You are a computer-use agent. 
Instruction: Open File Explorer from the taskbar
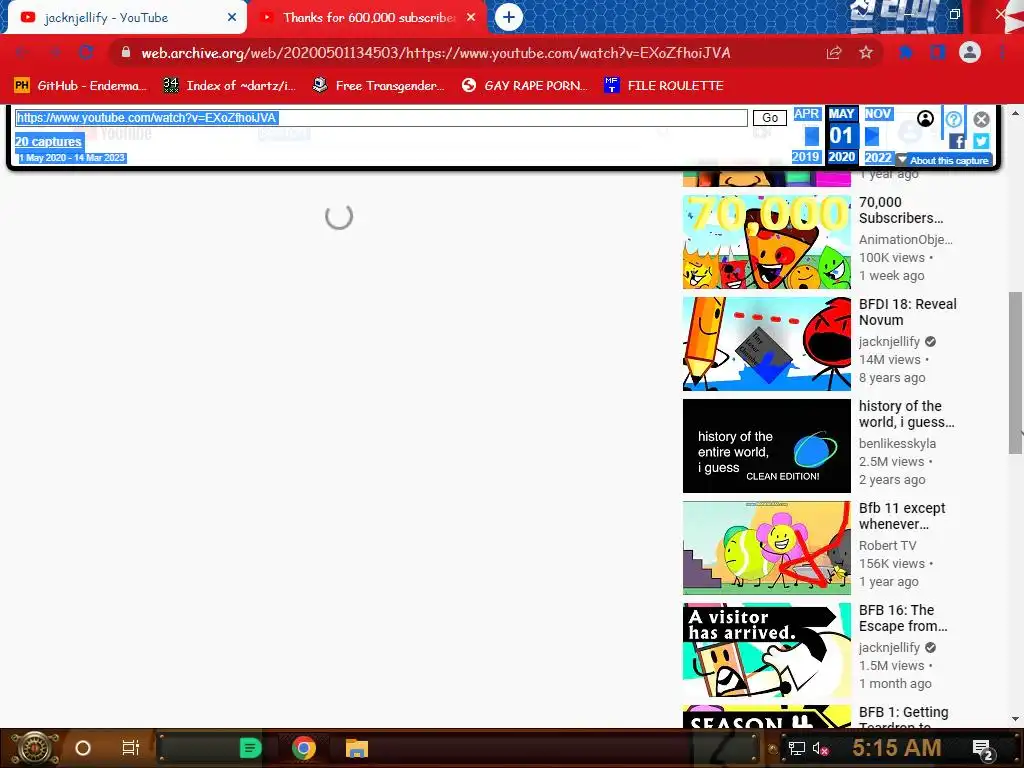[357, 748]
